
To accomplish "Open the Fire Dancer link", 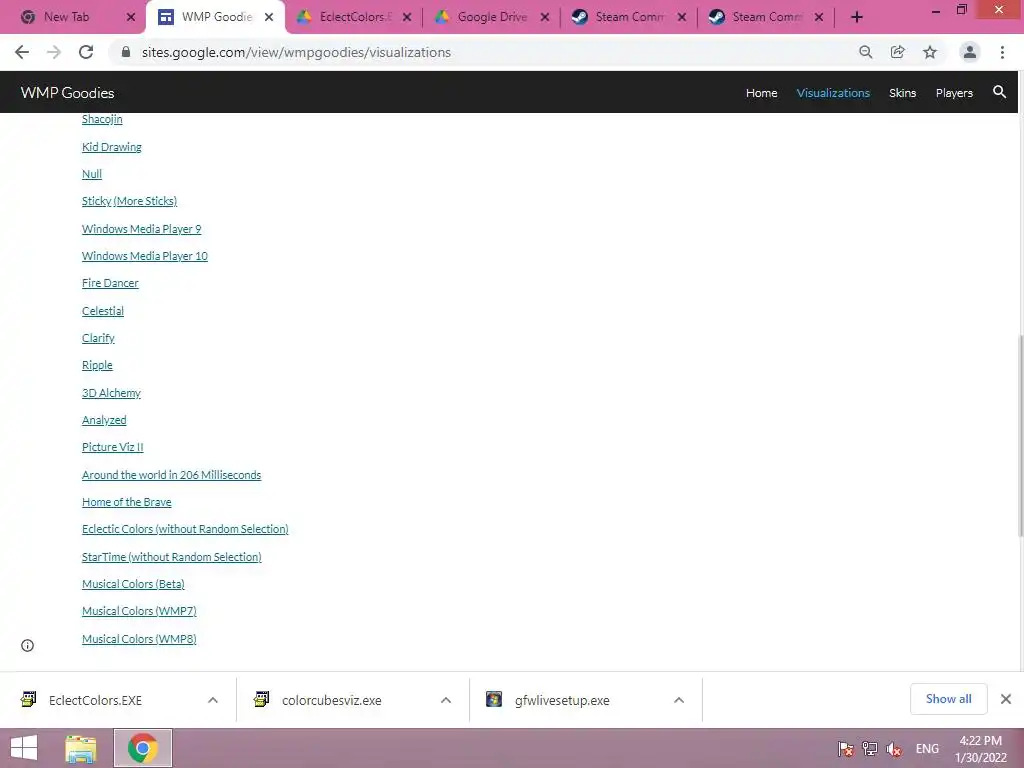I will (x=110, y=283).
